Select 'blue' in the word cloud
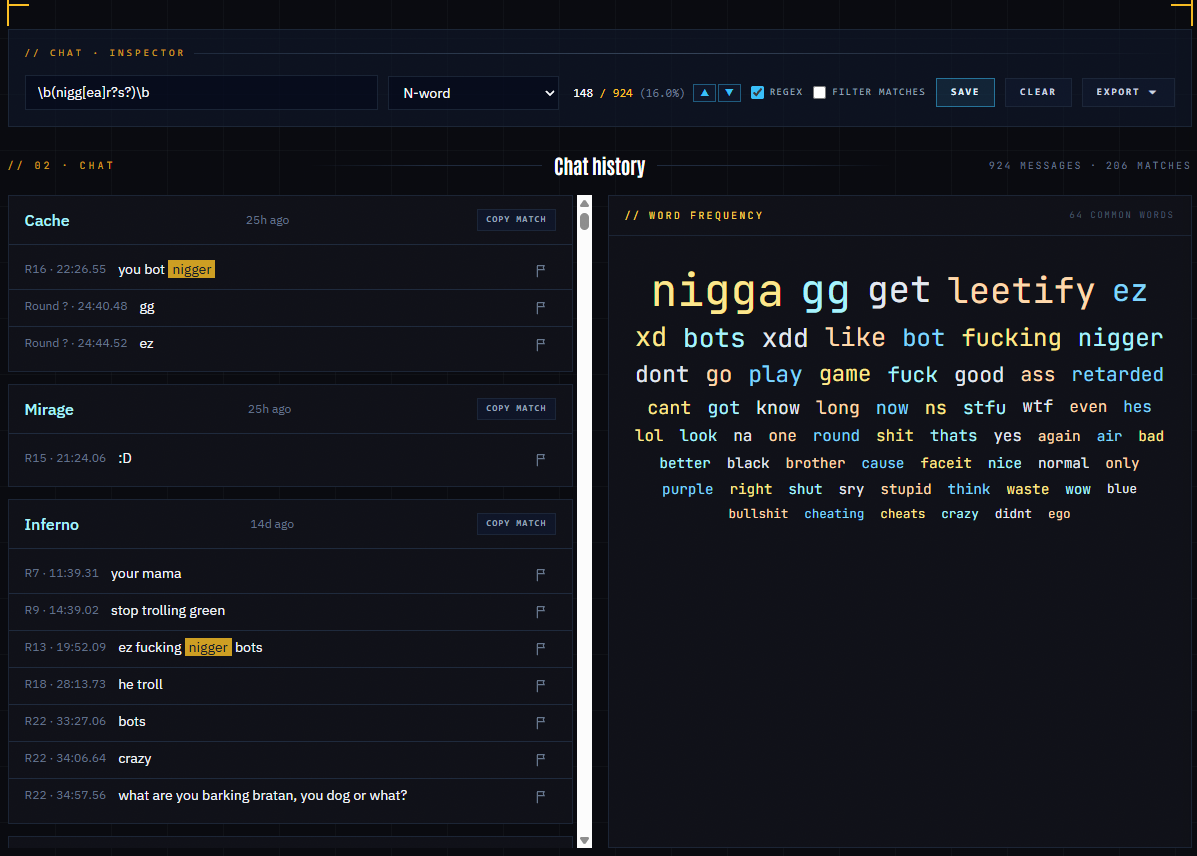This screenshot has width=1197, height=856. tap(1121, 489)
